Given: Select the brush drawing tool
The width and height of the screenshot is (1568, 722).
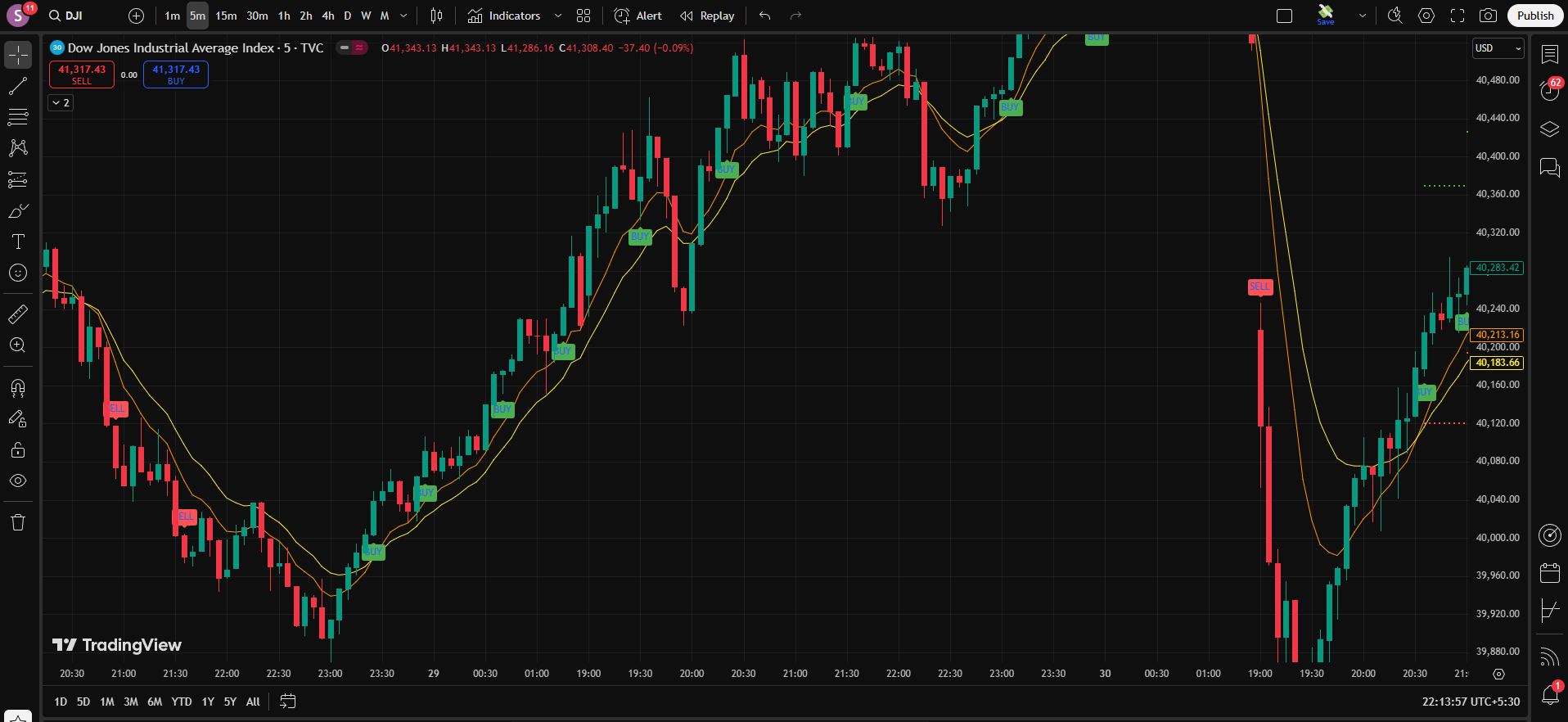Looking at the screenshot, I should pyautogui.click(x=18, y=210).
